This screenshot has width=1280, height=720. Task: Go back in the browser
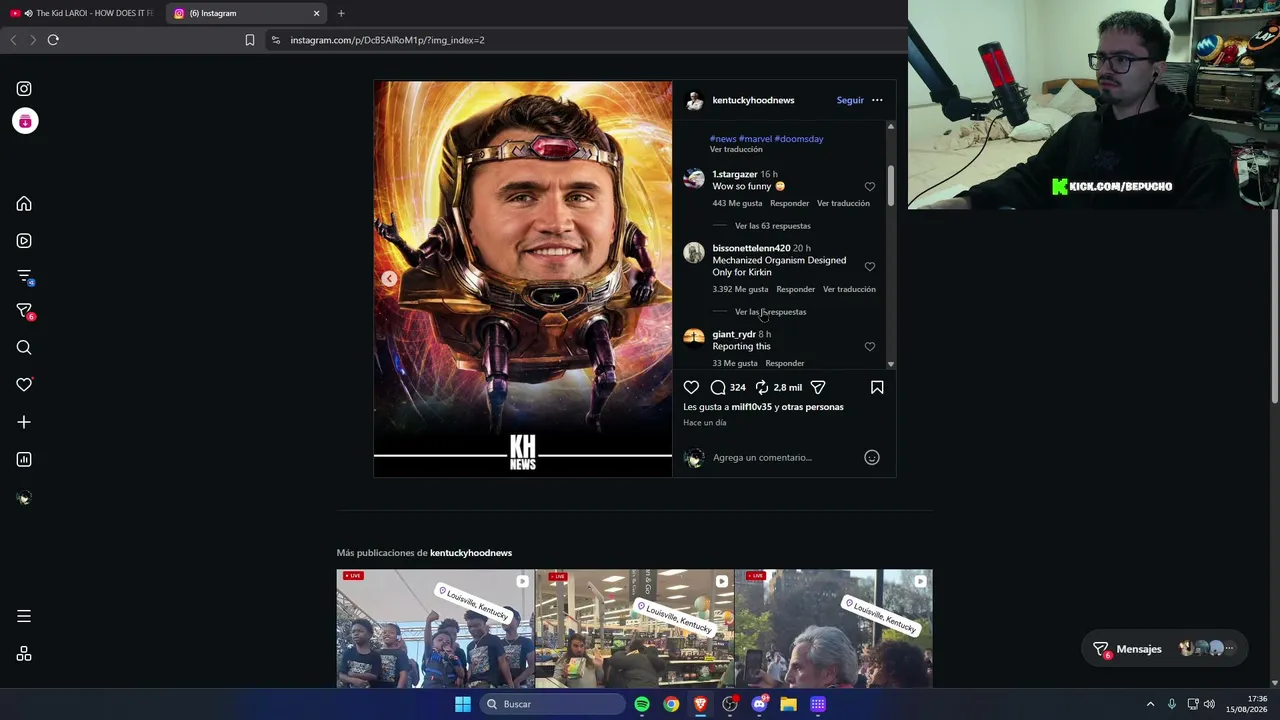pos(13,40)
